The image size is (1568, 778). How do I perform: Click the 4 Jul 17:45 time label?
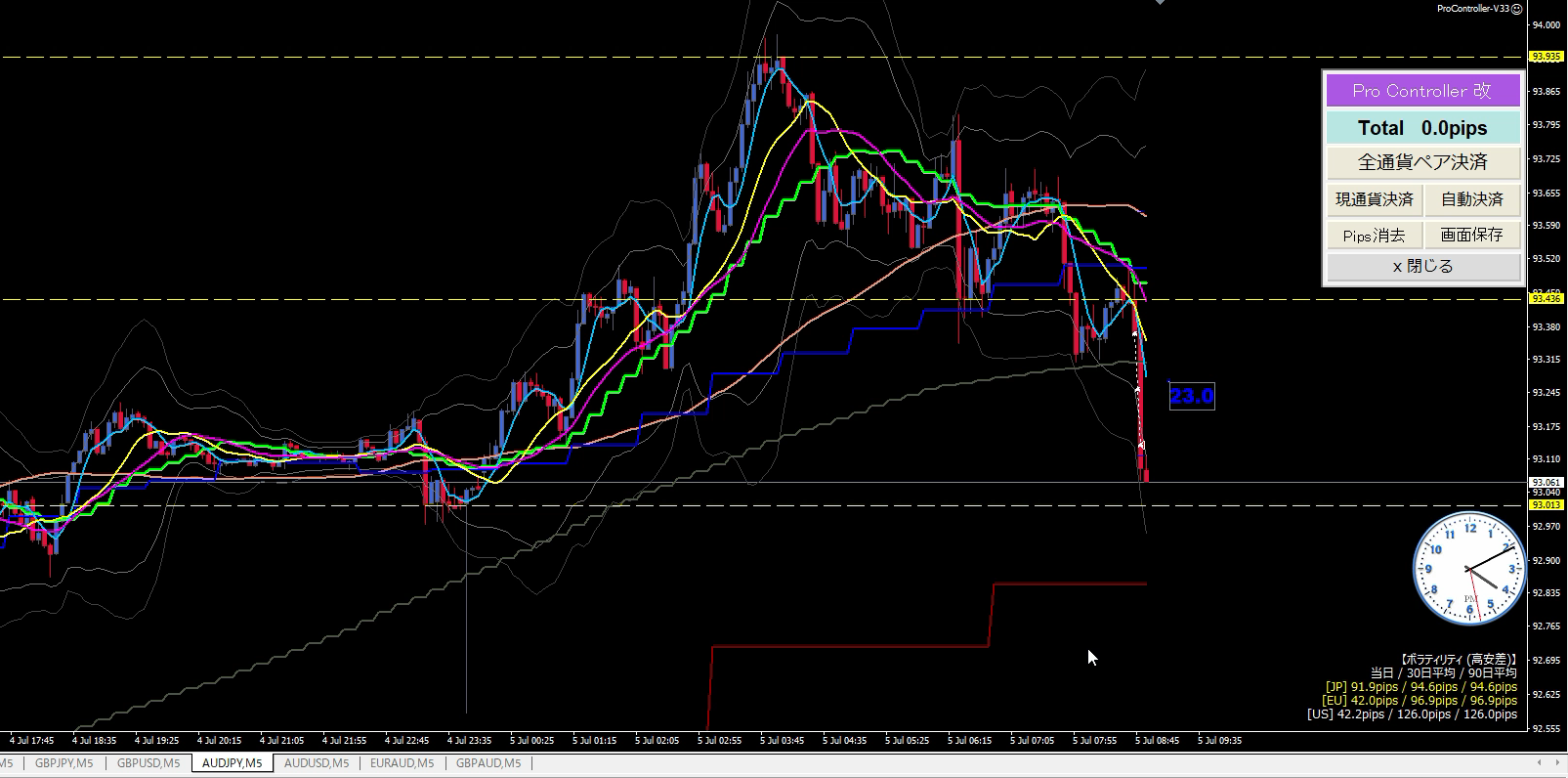32,741
